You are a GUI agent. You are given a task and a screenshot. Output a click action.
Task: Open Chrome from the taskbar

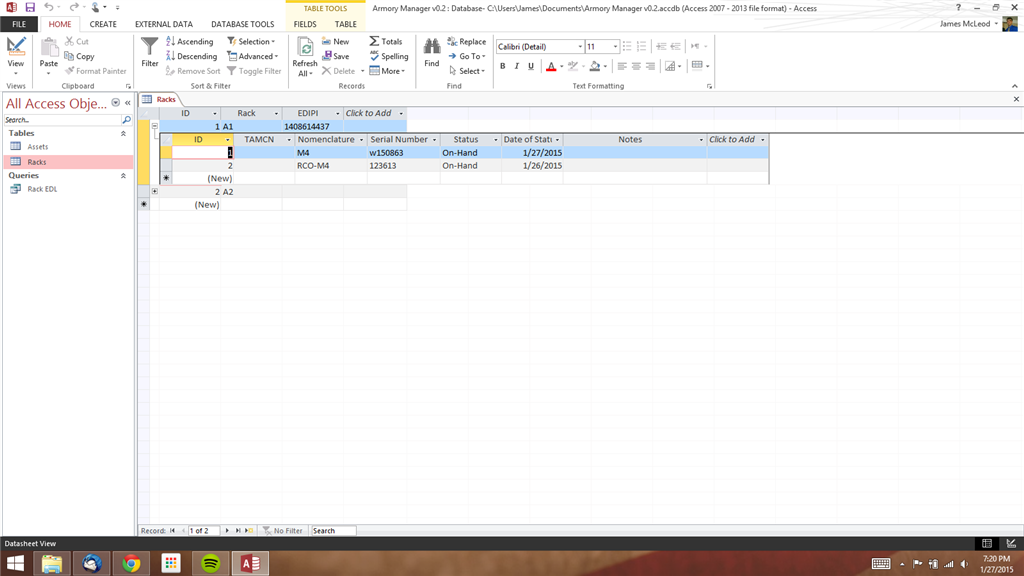click(x=131, y=563)
